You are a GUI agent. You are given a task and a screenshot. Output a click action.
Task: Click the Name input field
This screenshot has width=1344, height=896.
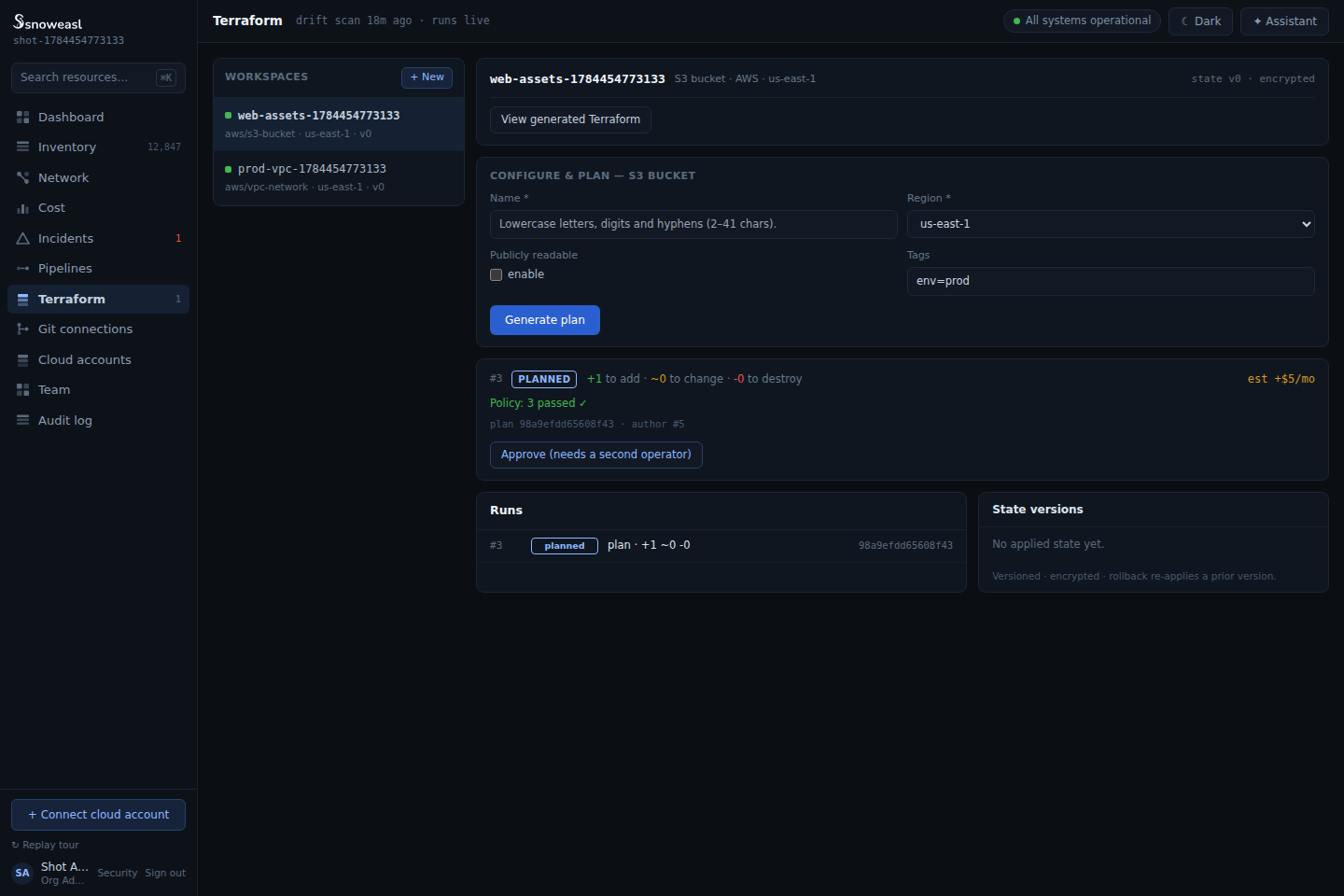(693, 224)
